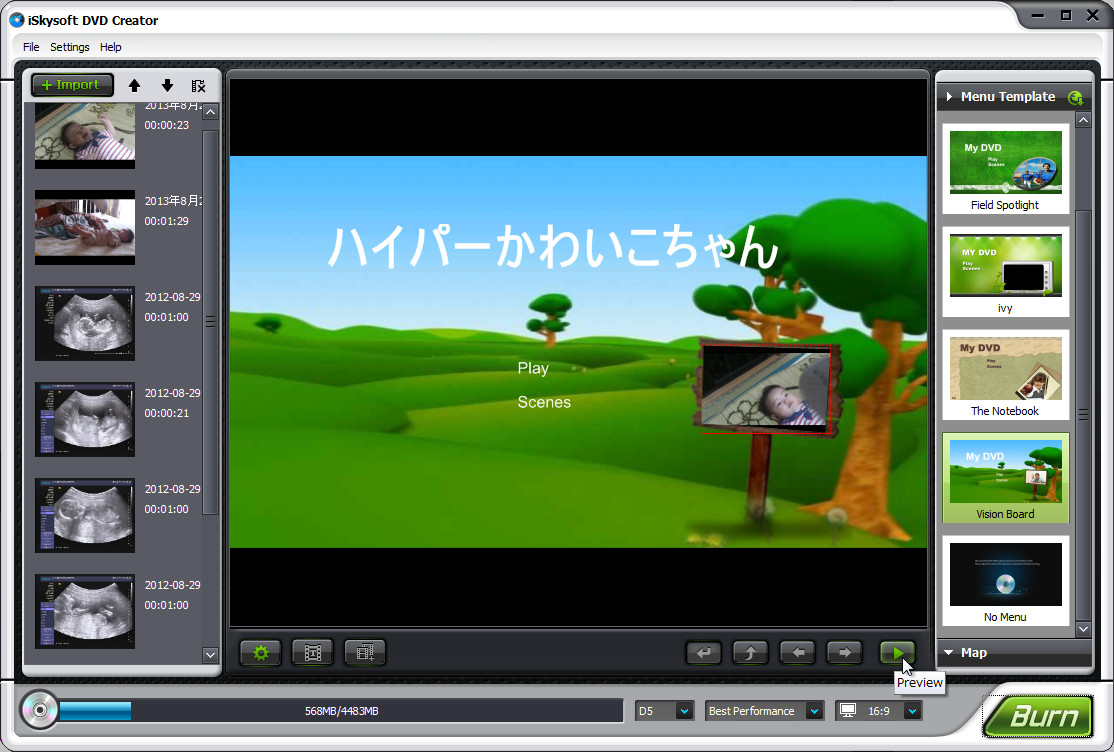
Task: Move the selected clip down the list
Action: tap(167, 85)
